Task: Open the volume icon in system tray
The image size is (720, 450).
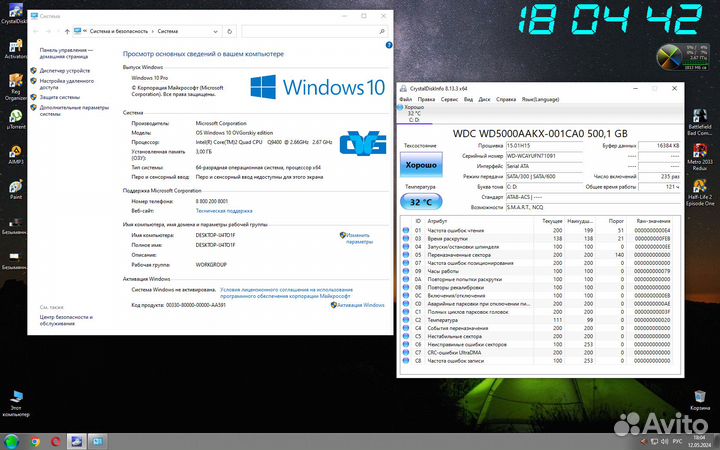Action: [665, 442]
